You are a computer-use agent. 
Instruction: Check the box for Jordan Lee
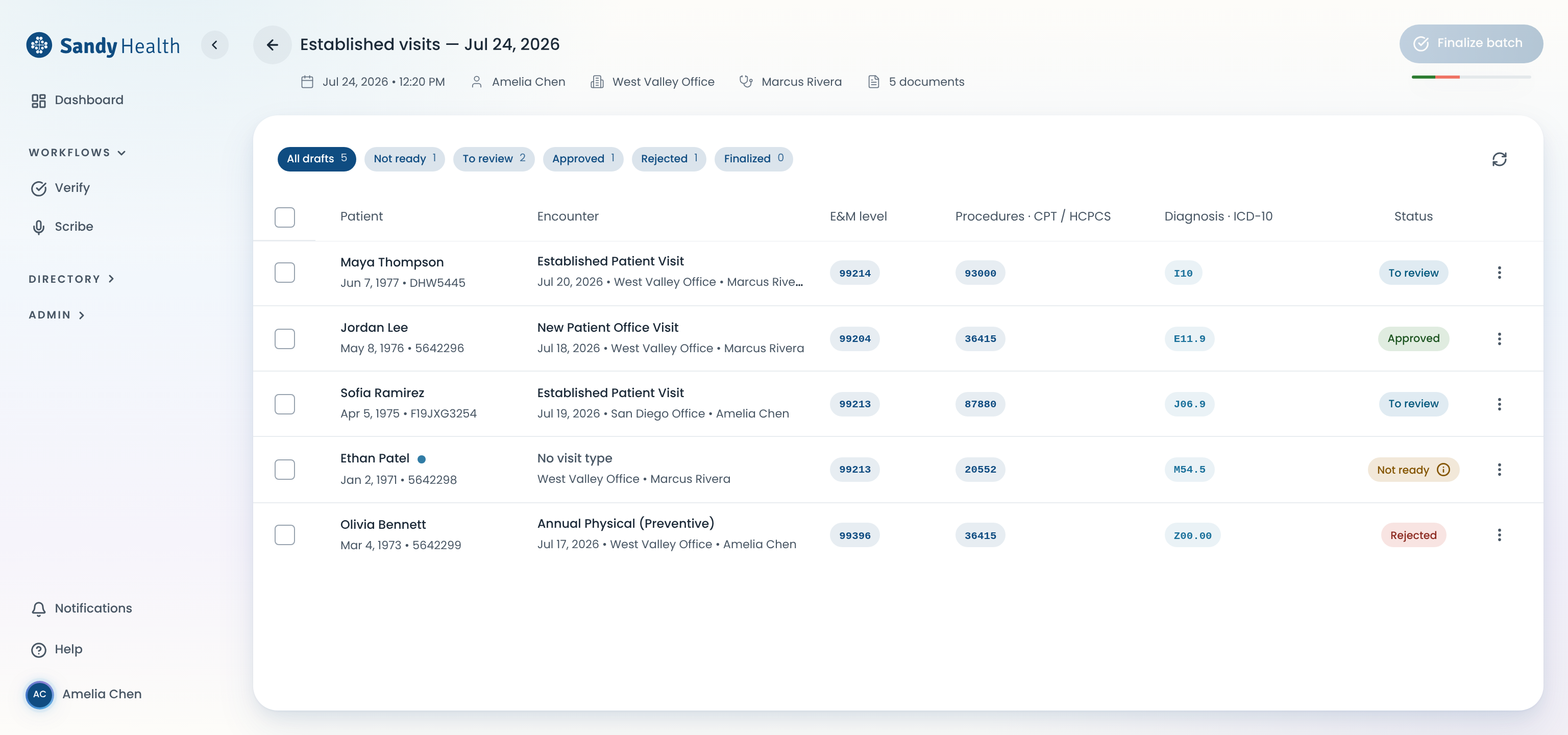284,339
